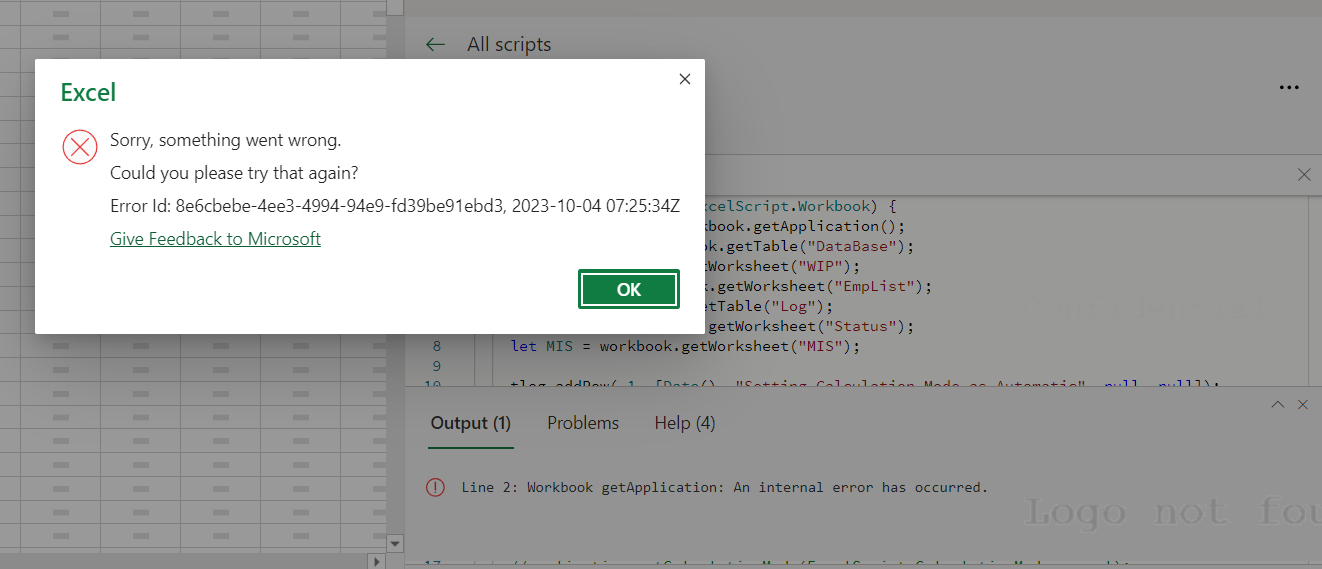Click the "Sorry, something went wrong." message
Screen dimensions: 1322x569
226,140
